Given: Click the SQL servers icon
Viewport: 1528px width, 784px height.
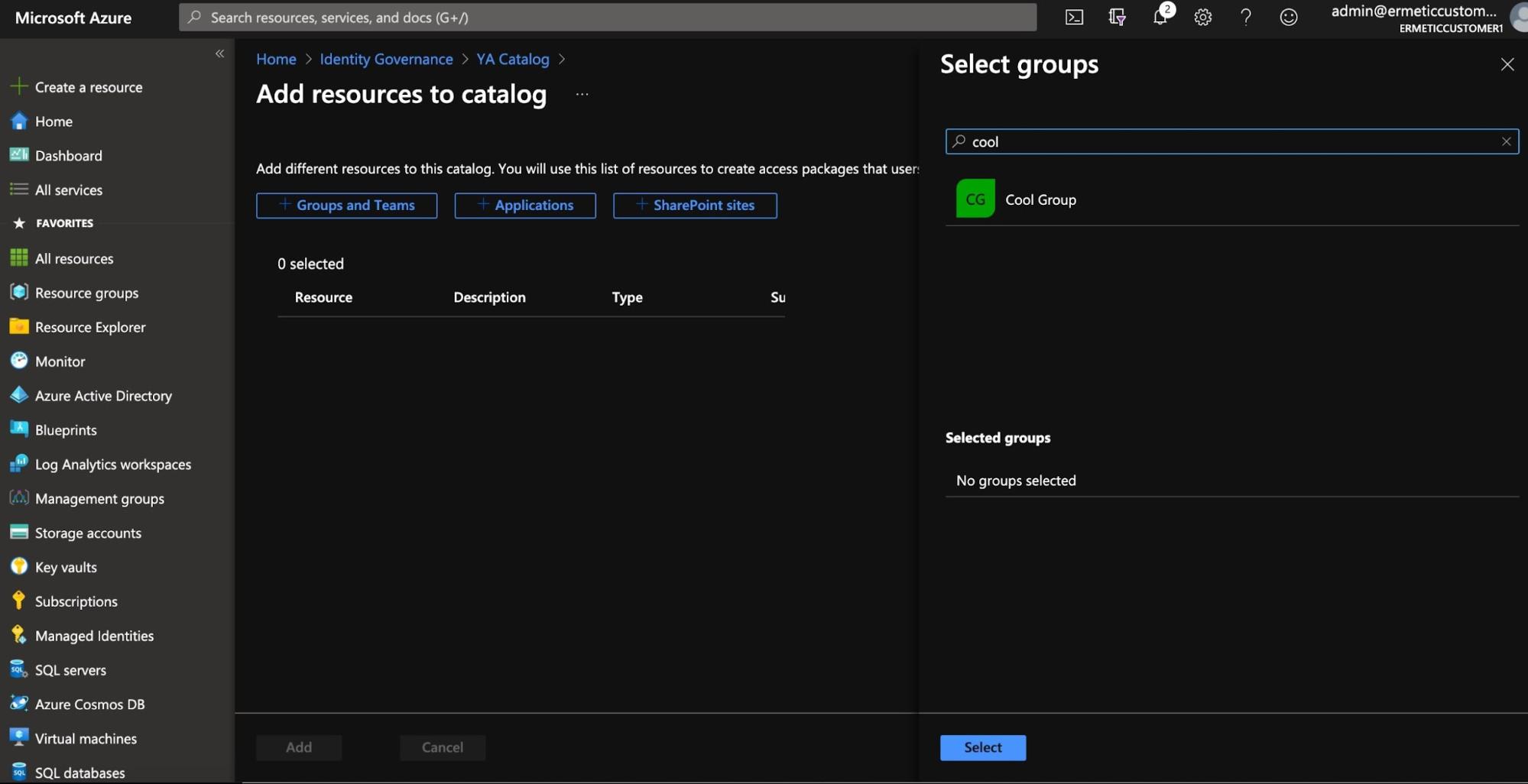Looking at the screenshot, I should [19, 669].
